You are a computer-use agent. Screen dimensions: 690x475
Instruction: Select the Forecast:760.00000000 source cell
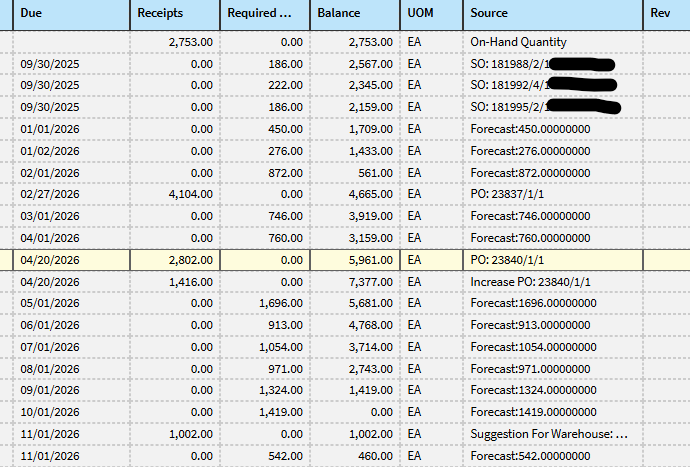coord(553,238)
